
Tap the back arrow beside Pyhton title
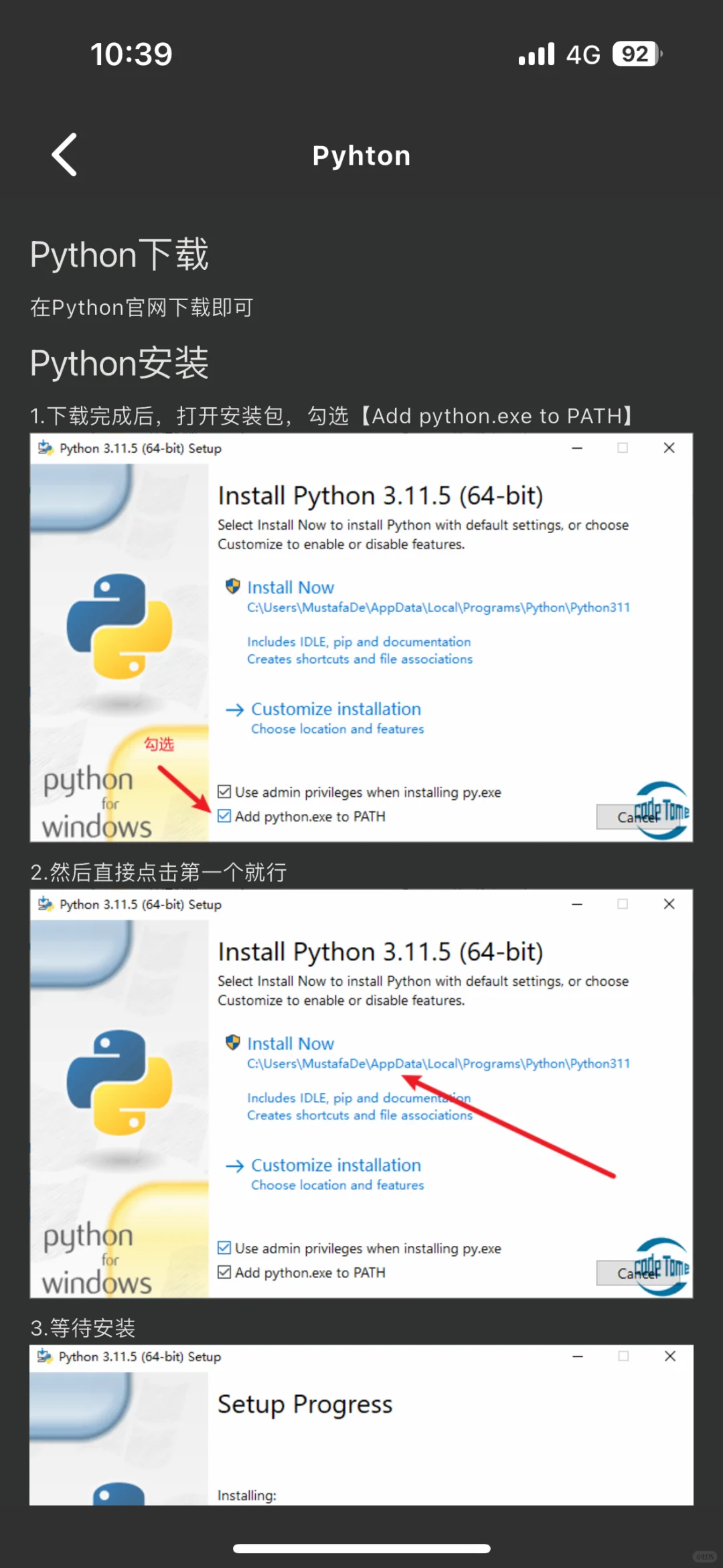click(64, 155)
